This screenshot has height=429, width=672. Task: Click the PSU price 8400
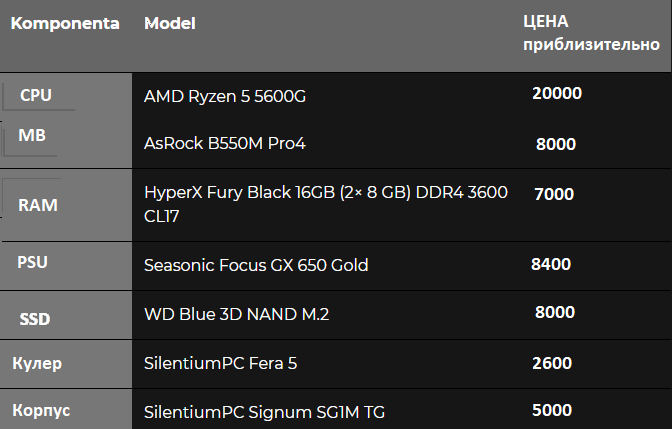[x=551, y=264]
